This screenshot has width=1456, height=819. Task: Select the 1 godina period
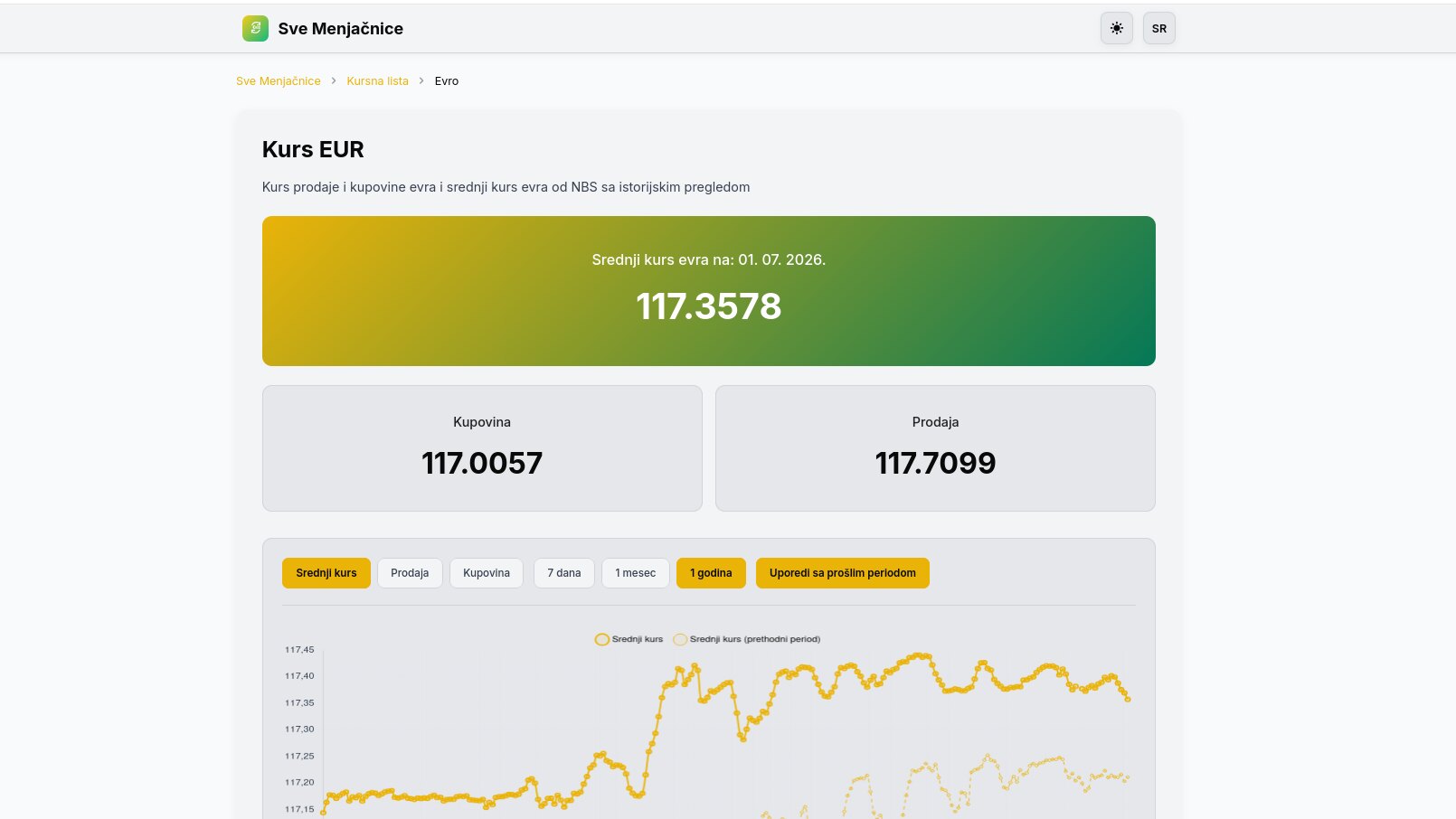coord(711,573)
